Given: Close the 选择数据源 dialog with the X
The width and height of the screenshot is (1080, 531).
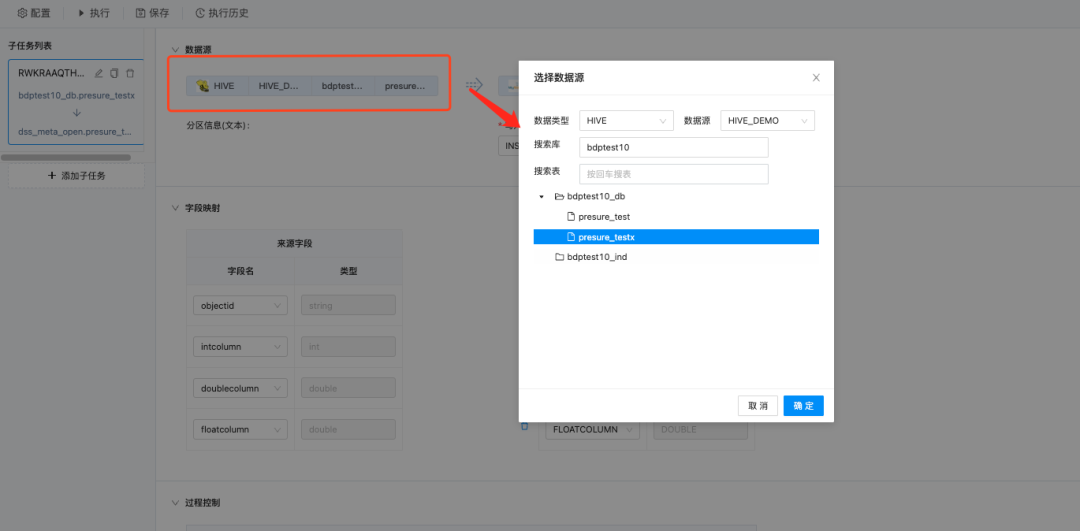Looking at the screenshot, I should coord(816,77).
